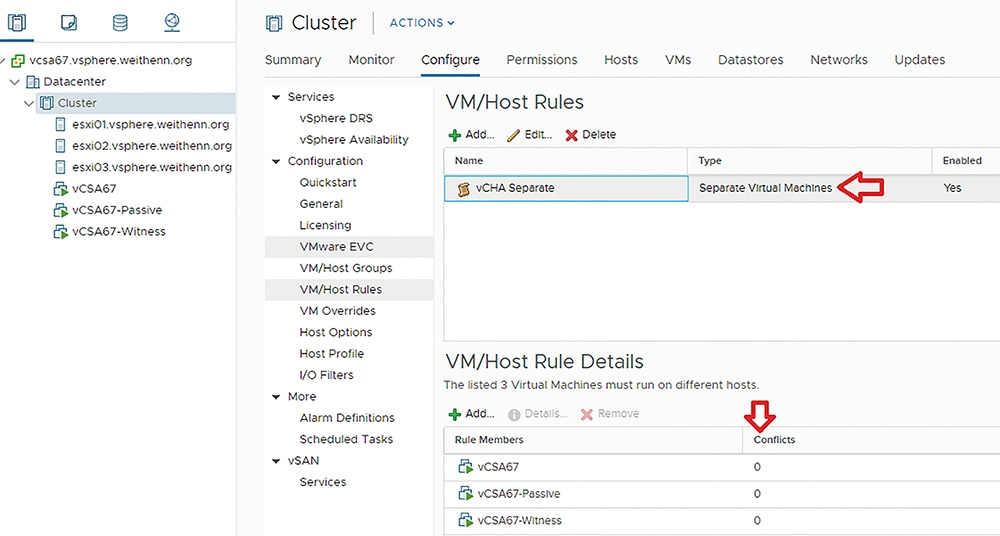Click VM icon beside vCSA67-Passive in tree

61,210
